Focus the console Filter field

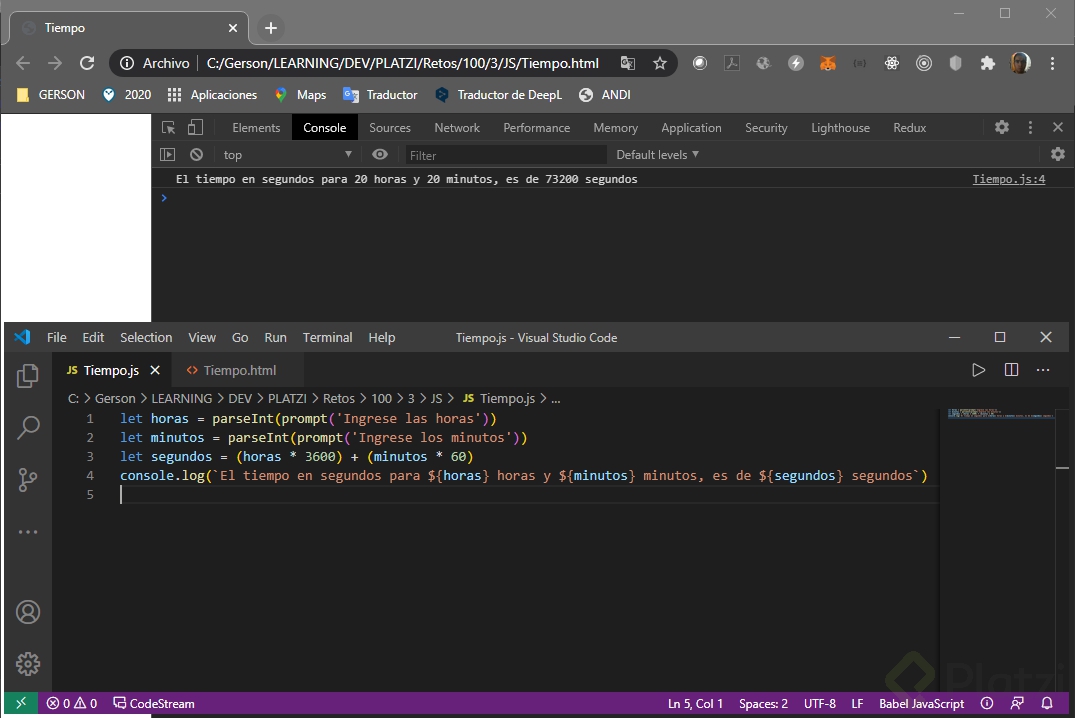(506, 155)
